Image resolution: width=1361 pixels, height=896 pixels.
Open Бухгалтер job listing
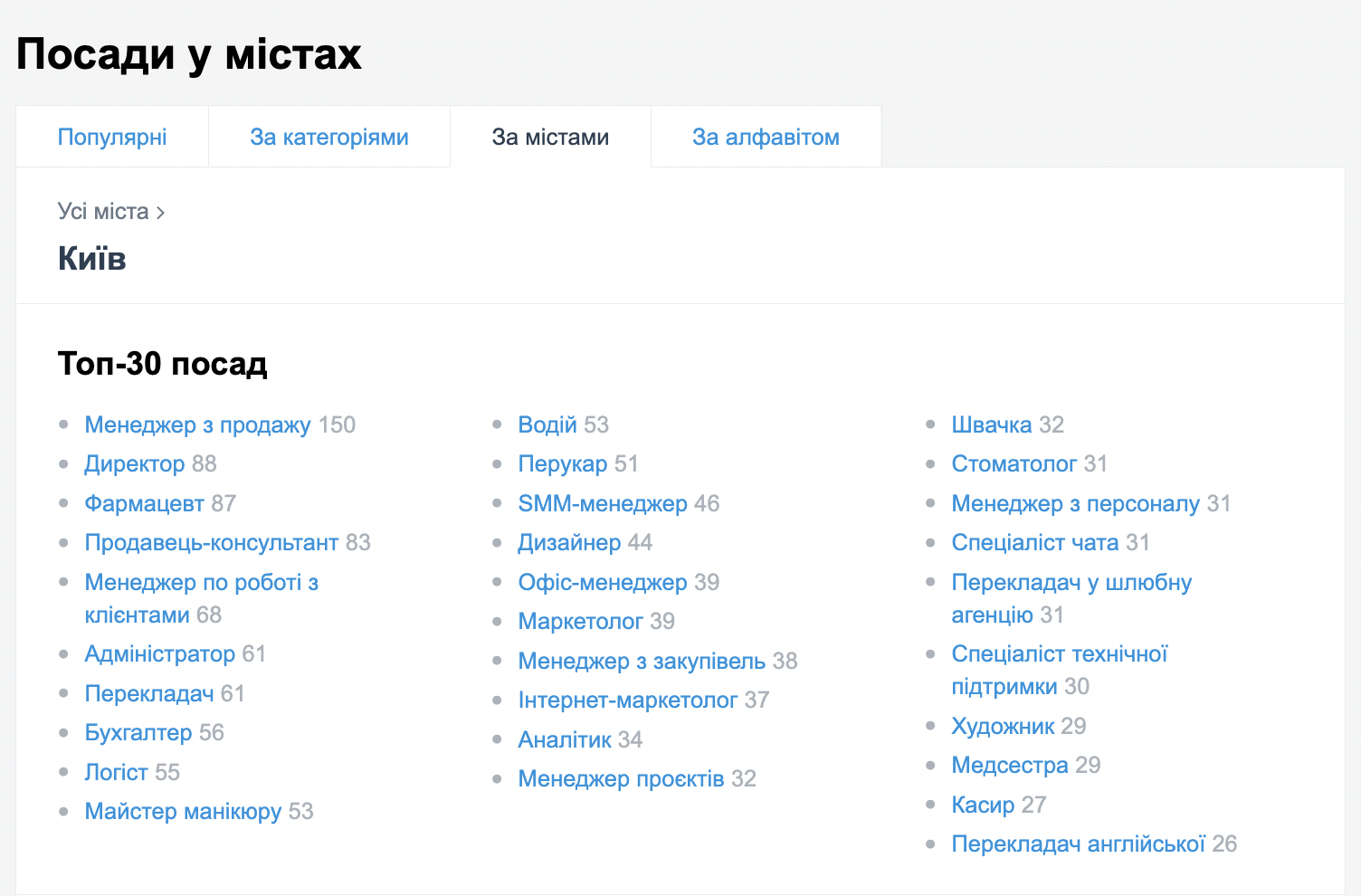click(x=138, y=733)
